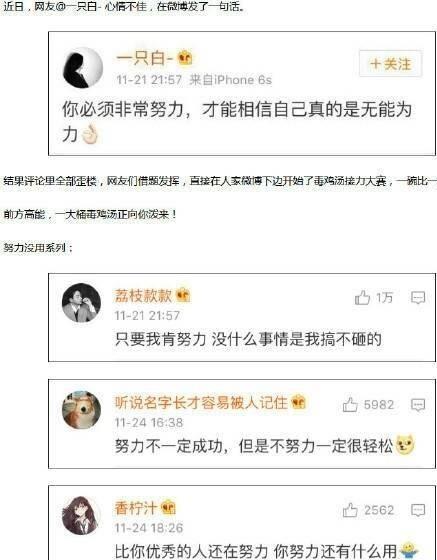Click the OK hand emoji in the post
Viewport: 437px width, 560px height.
click(90, 134)
